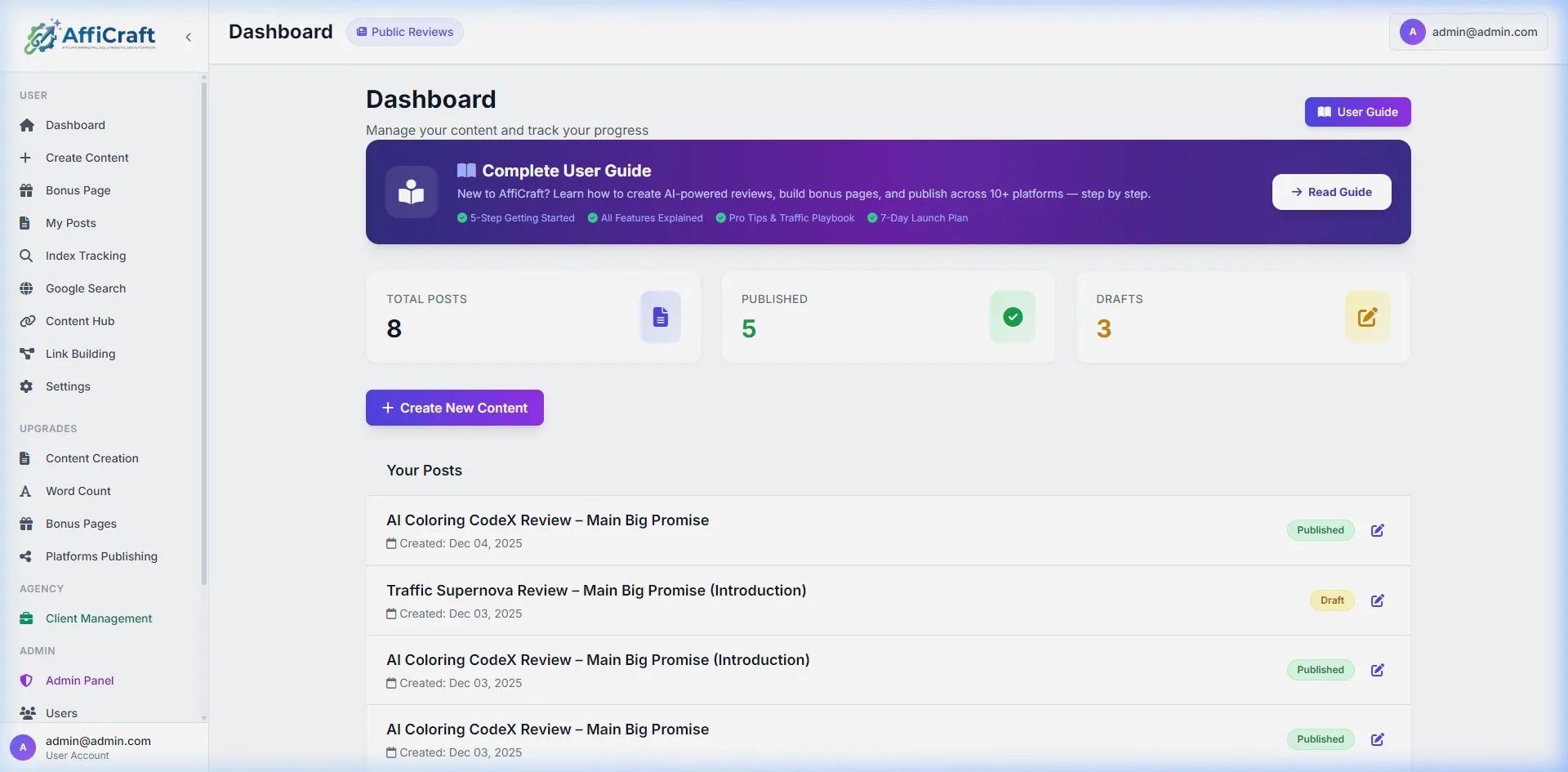This screenshot has width=1568, height=772.
Task: Open Settings via the gear icon
Action: pos(27,386)
